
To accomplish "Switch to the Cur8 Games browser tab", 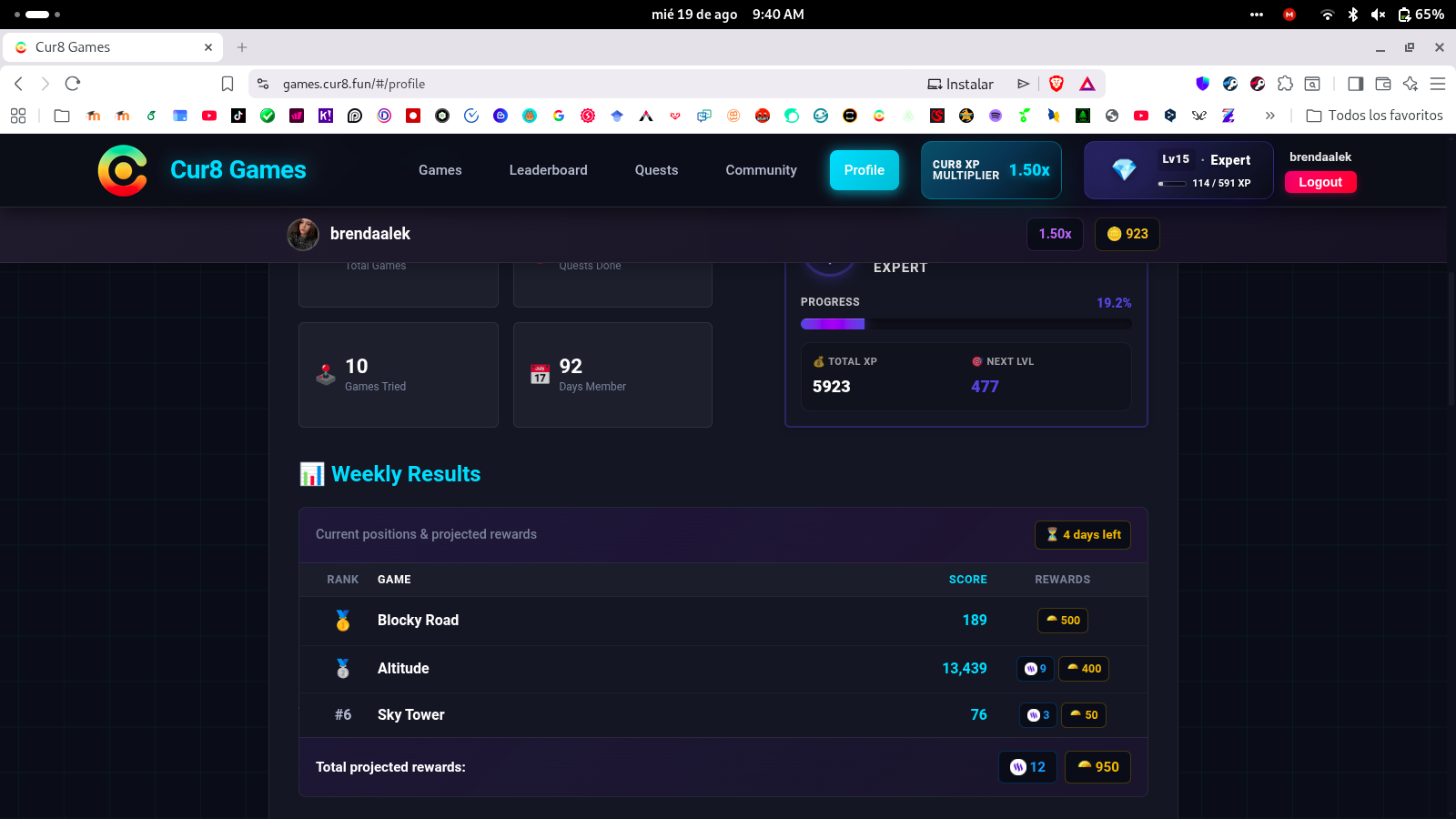I will click(x=114, y=47).
